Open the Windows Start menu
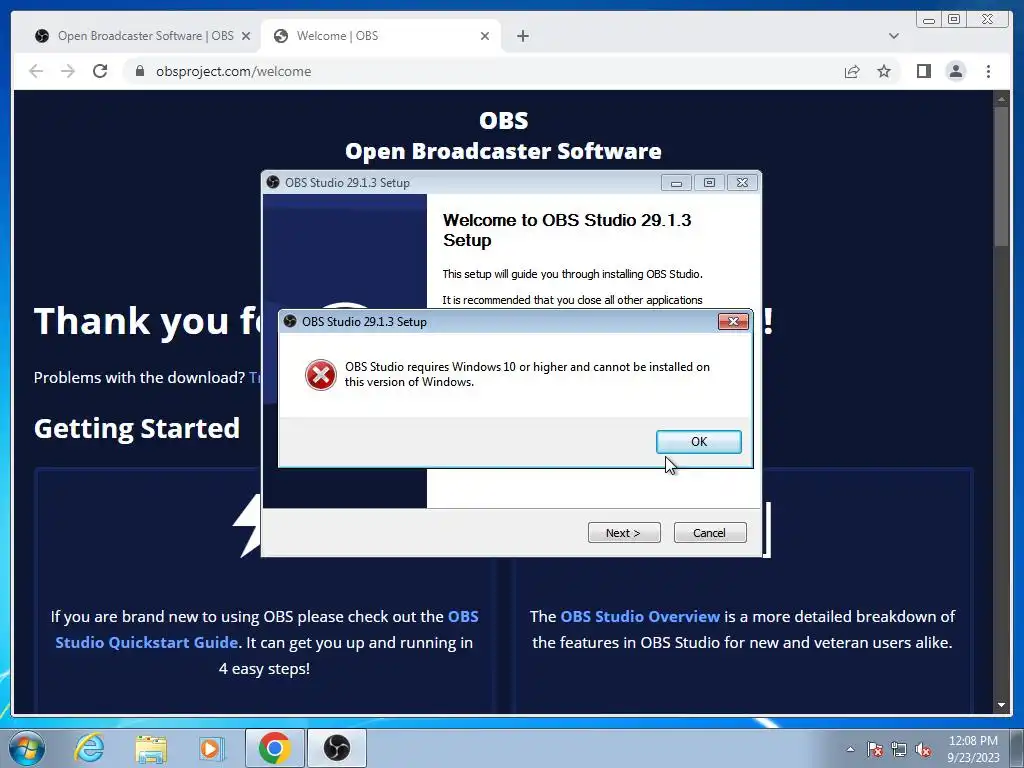 (x=26, y=748)
